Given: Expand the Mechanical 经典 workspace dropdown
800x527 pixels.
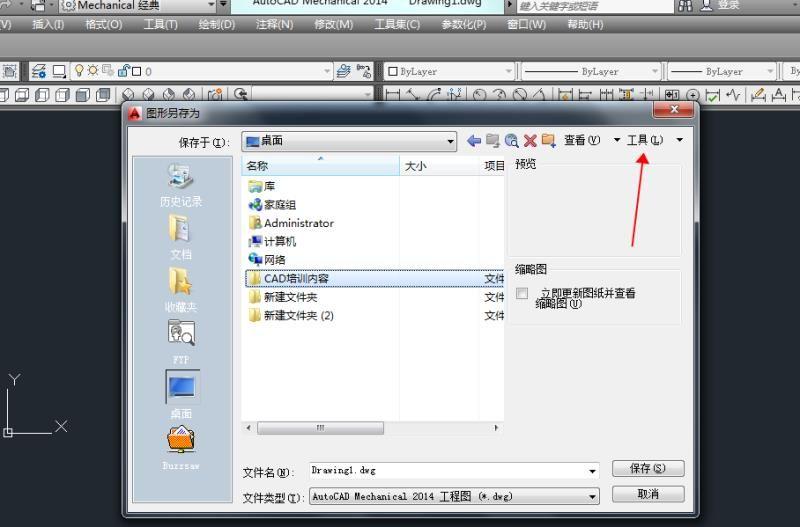Looking at the screenshot, I should pos(211,6).
